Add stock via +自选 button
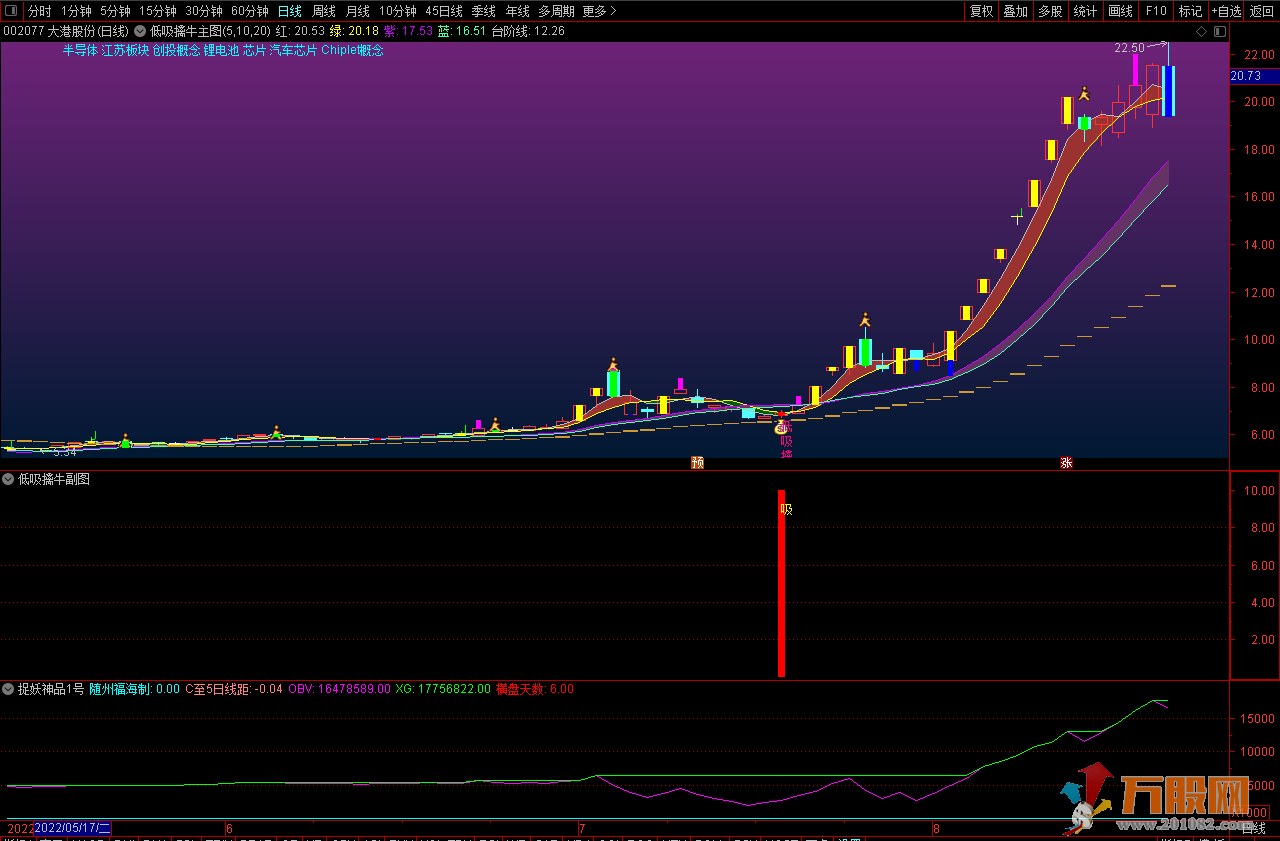Screen dimensions: 1280x841 [x=1226, y=11]
